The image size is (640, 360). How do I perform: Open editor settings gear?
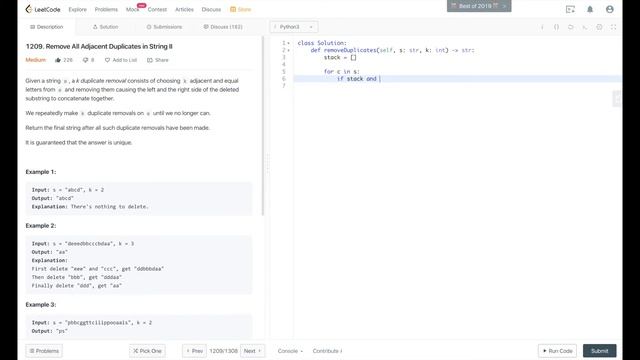click(x=599, y=27)
